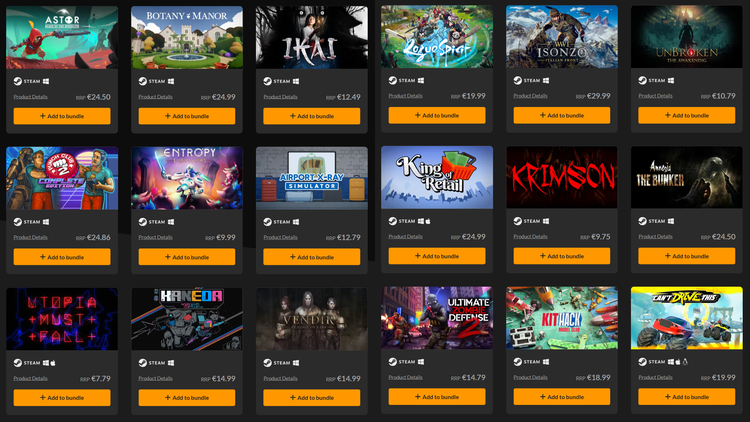Open Product Details for Rogue Spirit
This screenshot has width=750, height=422.
[405, 96]
